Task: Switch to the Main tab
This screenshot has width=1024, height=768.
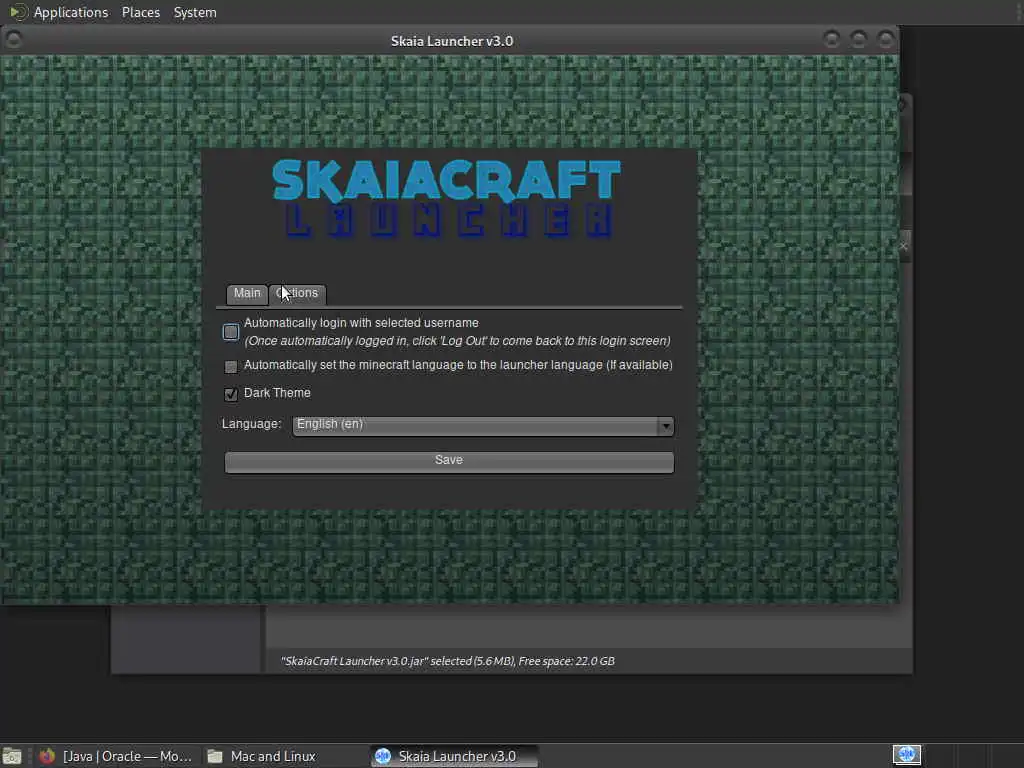Action: 247,293
